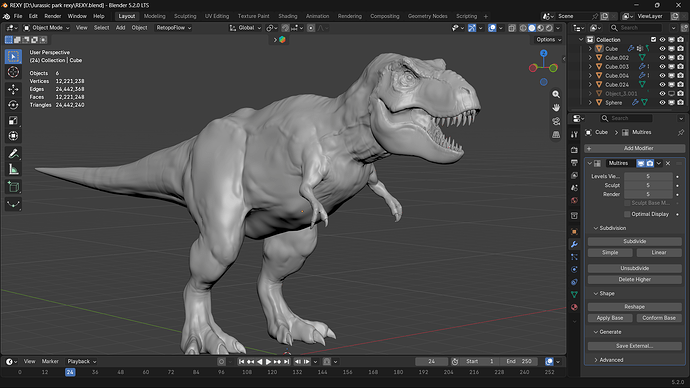The width and height of the screenshot is (690, 388).
Task: Select the Add Cube tool
Action: click(13, 187)
